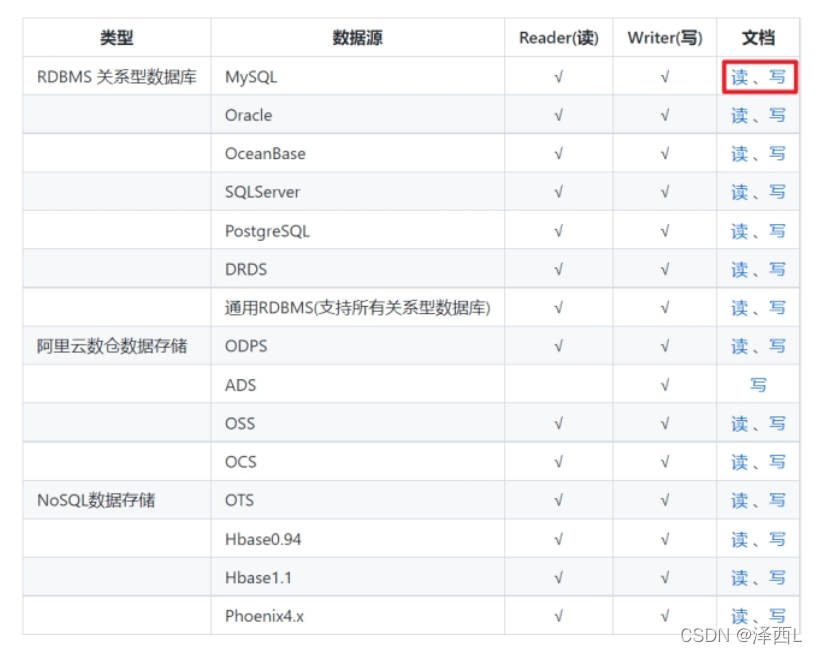
Task: Click the Writer checkmark in MySQL row
Action: [x=665, y=77]
